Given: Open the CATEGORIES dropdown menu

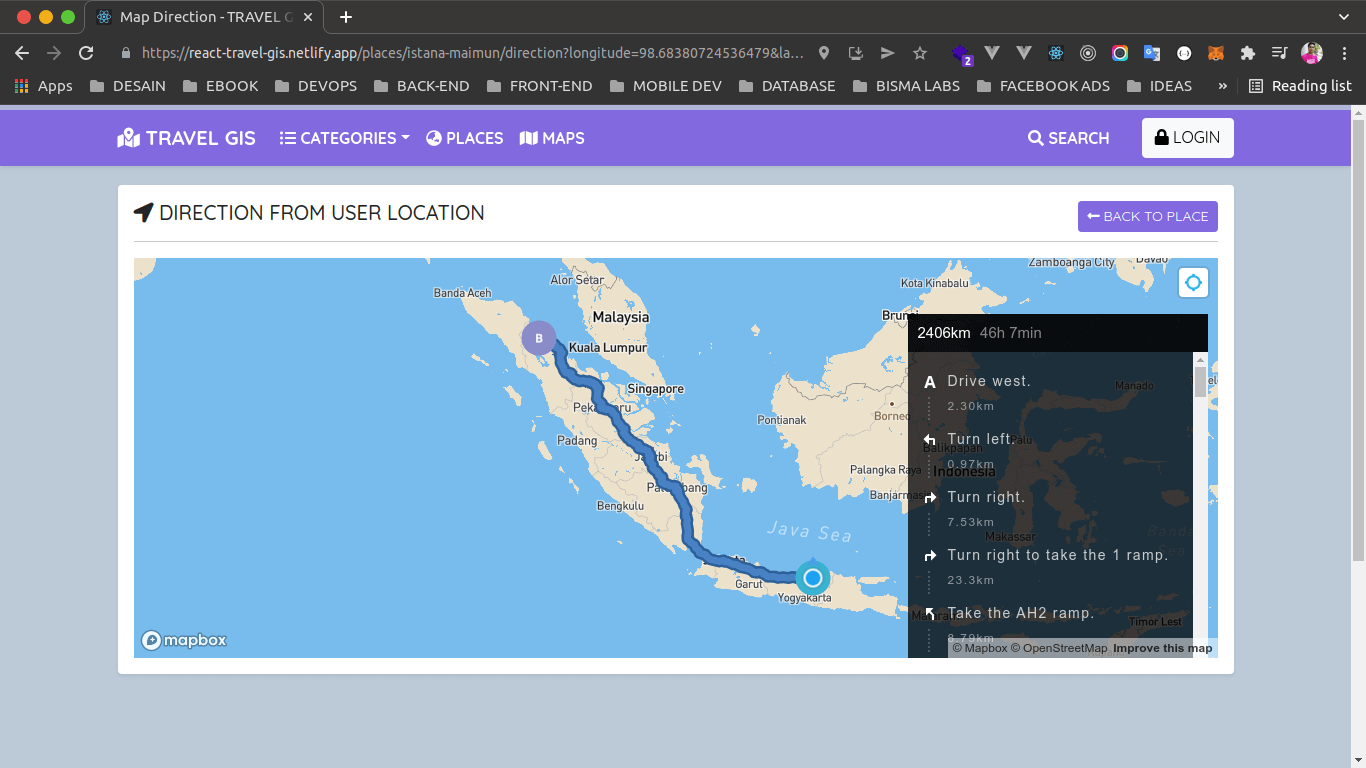Looking at the screenshot, I should (x=344, y=138).
